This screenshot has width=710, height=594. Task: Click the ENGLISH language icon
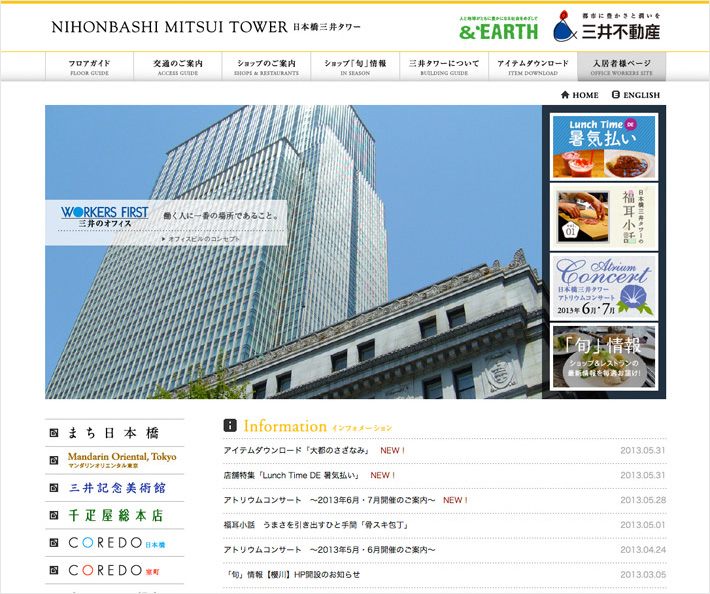615,95
